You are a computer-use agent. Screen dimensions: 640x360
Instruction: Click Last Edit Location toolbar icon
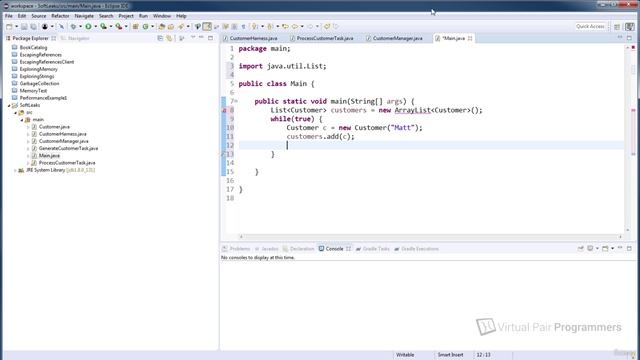coord(285,27)
